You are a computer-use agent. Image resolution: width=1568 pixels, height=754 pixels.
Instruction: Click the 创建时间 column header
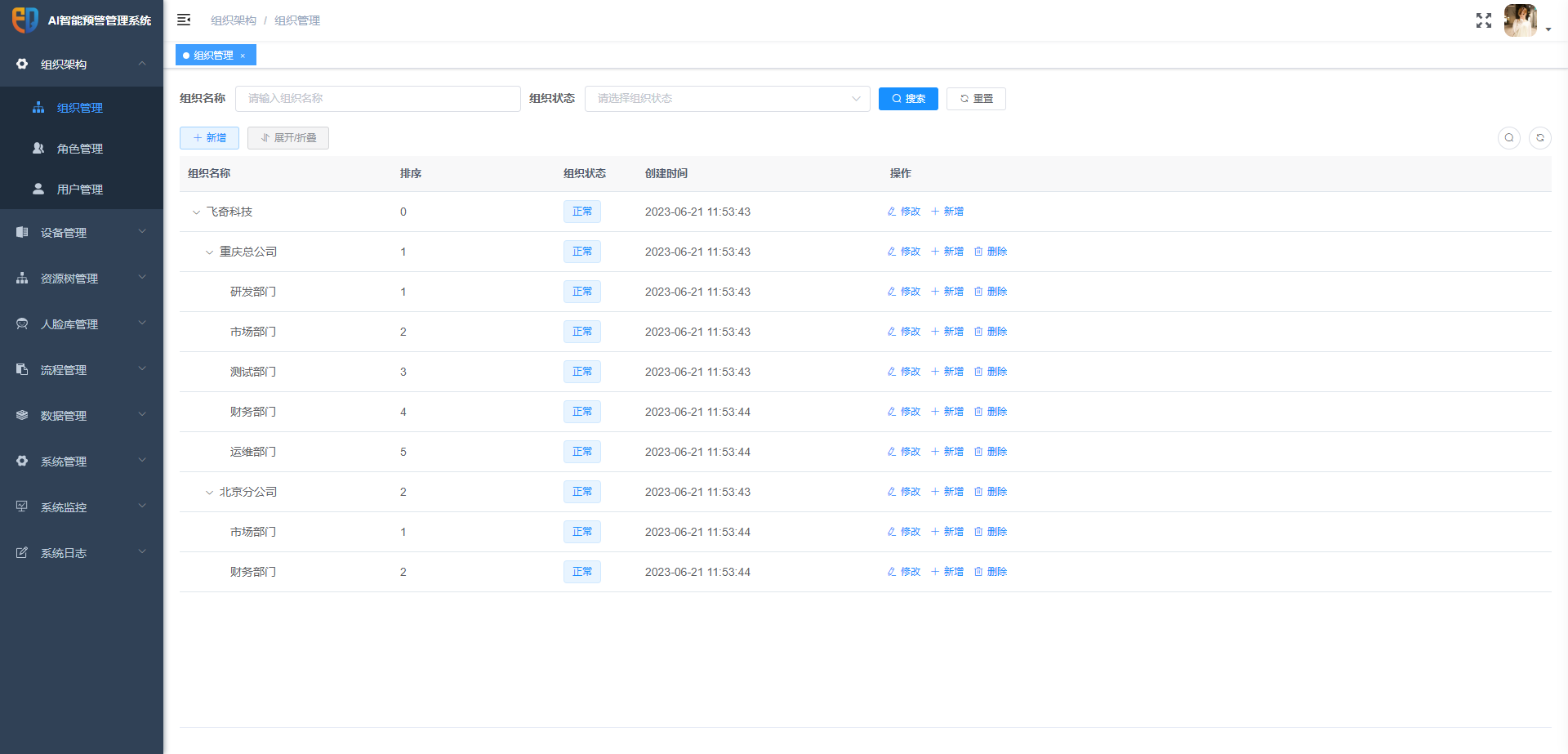(x=666, y=174)
